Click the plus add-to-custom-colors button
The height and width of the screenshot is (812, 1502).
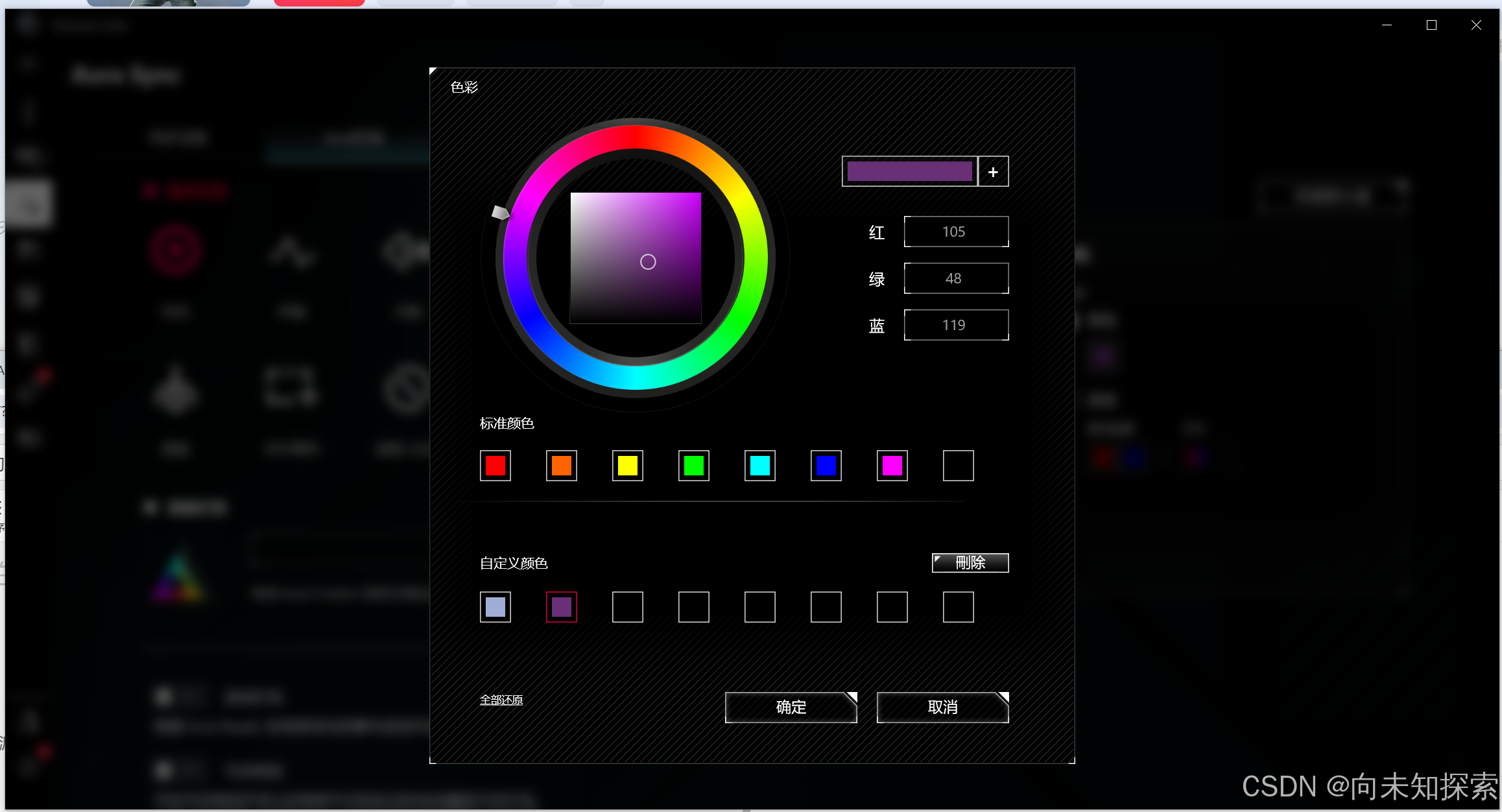(x=993, y=172)
